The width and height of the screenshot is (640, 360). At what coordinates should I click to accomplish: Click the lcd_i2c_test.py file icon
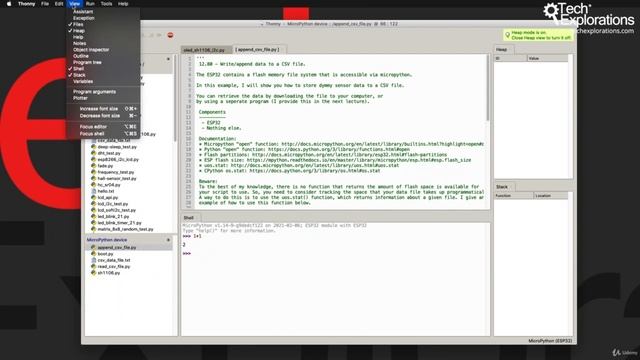(x=93, y=204)
